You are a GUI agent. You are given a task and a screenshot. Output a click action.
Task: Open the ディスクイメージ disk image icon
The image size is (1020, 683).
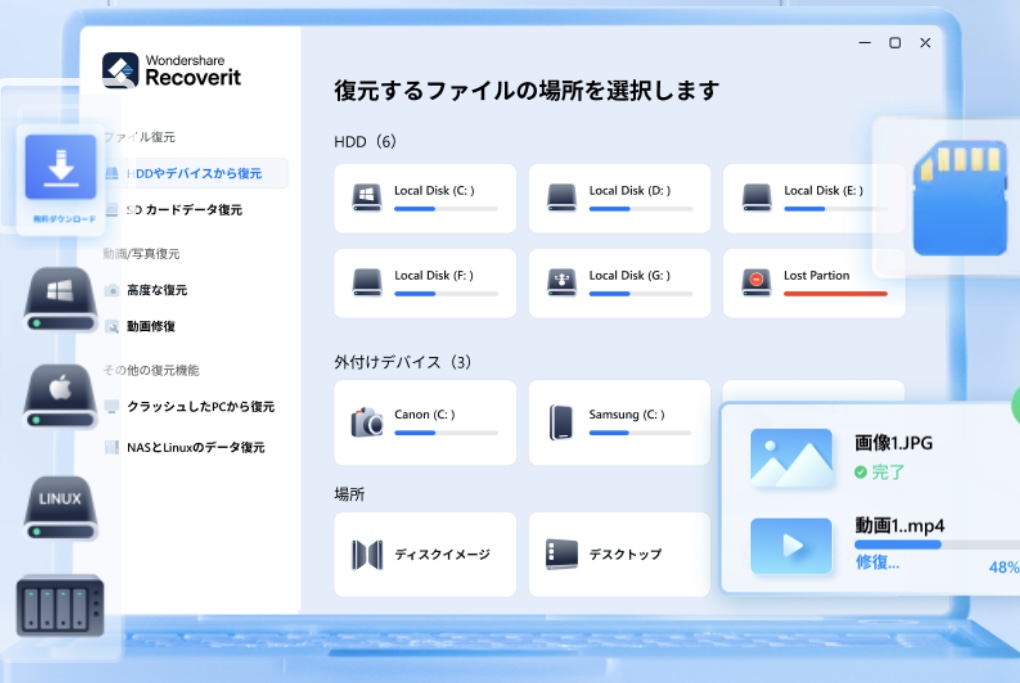368,554
